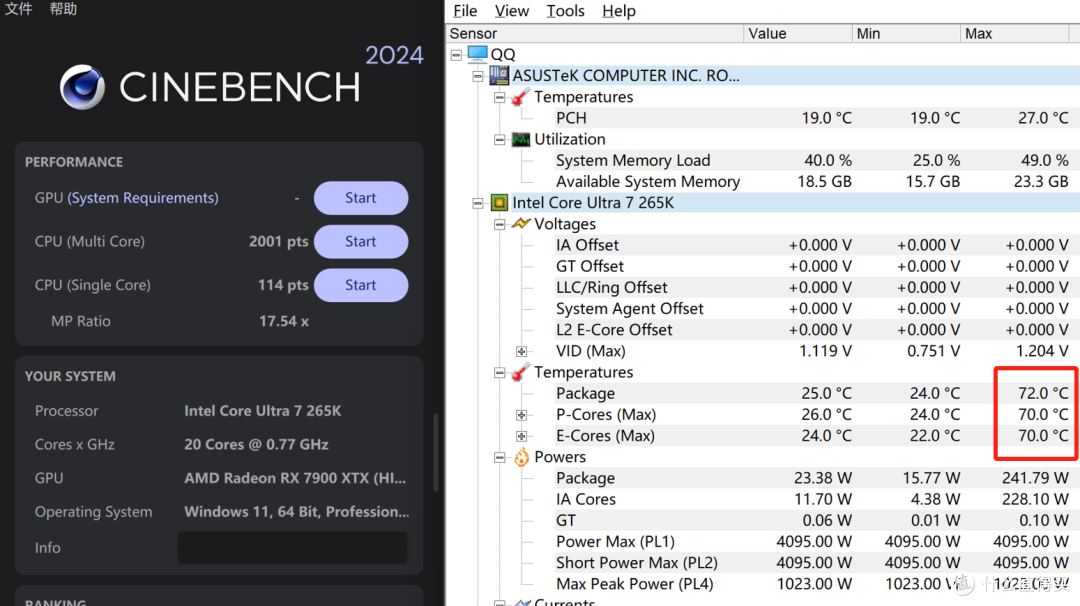Open the System Requirements link
The image size is (1080, 606).
143,198
